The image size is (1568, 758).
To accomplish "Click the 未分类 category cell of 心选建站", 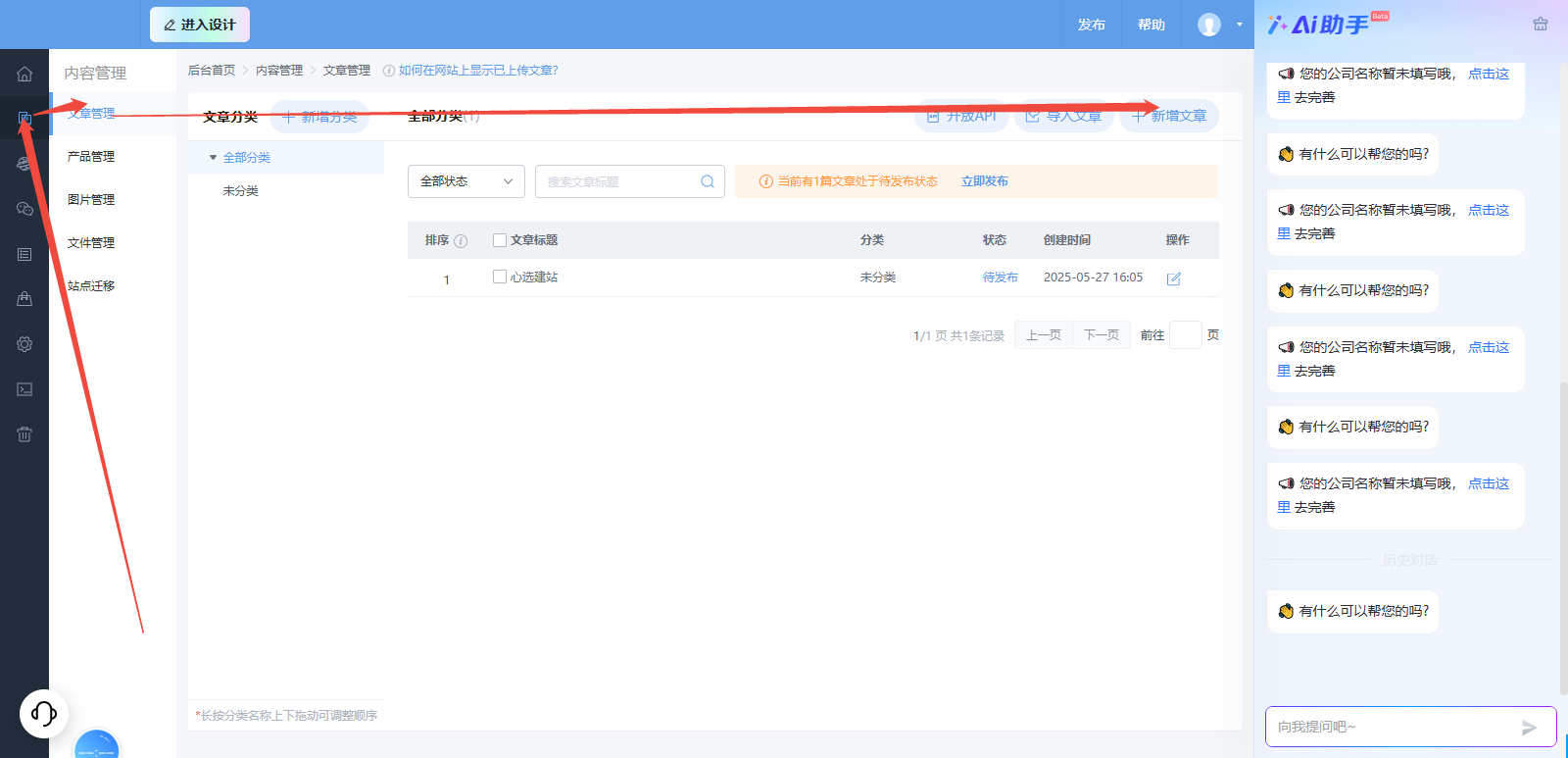I will (878, 278).
